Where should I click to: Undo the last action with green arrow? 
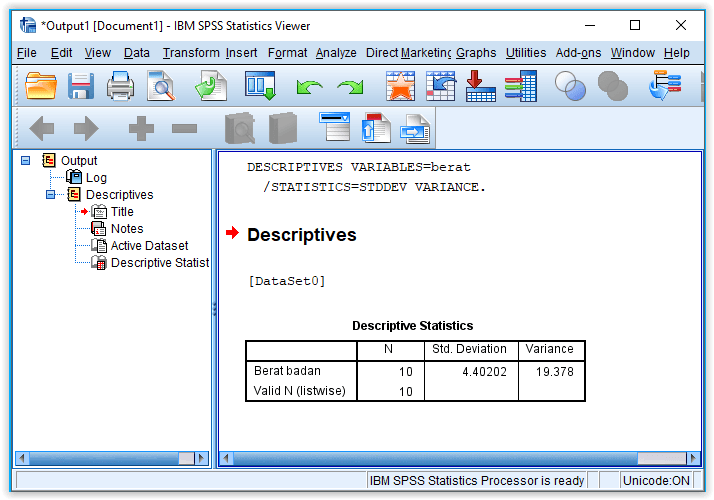[x=309, y=87]
